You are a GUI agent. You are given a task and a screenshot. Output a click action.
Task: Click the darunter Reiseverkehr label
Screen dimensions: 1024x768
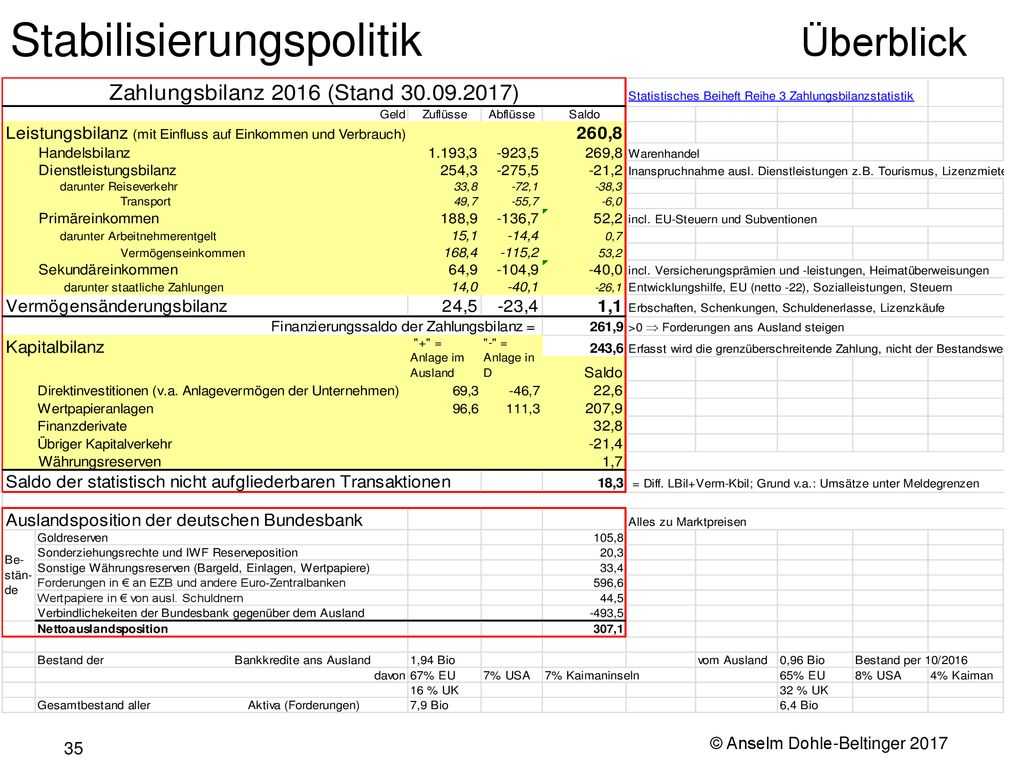click(x=118, y=187)
